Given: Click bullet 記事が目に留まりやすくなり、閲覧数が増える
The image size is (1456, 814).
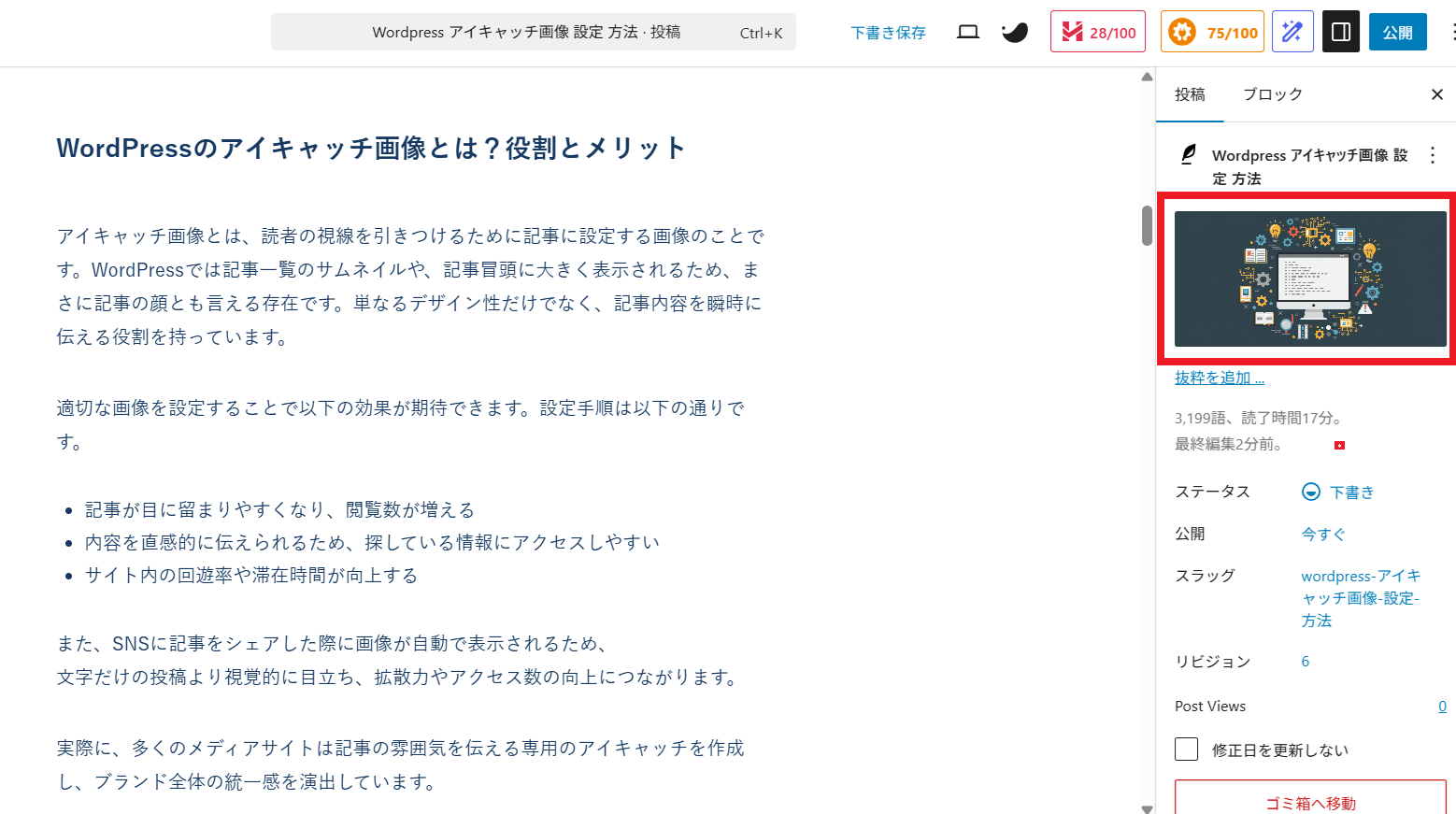Looking at the screenshot, I should tap(279, 509).
